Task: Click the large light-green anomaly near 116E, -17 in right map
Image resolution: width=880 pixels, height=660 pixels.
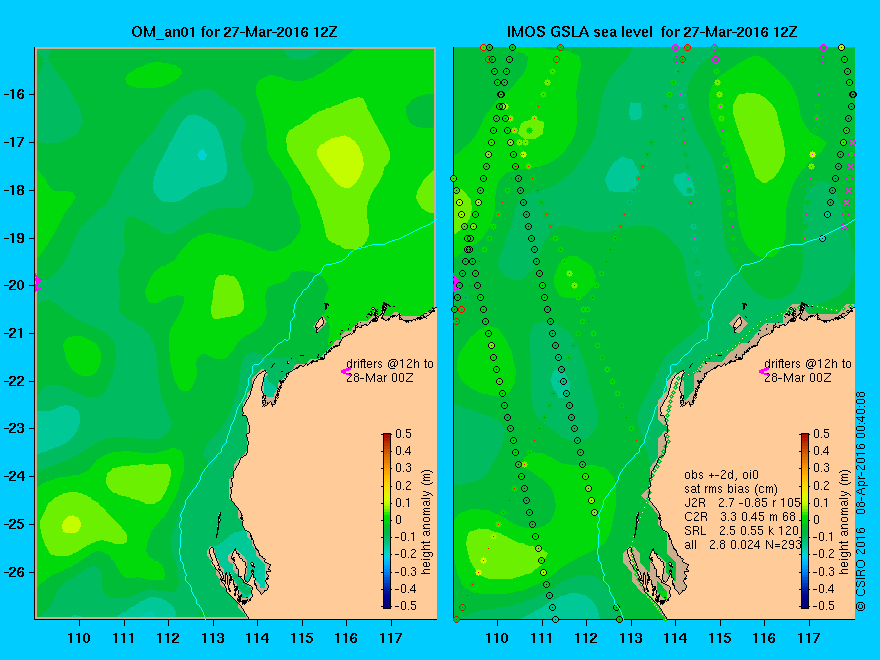Action: [x=759, y=137]
